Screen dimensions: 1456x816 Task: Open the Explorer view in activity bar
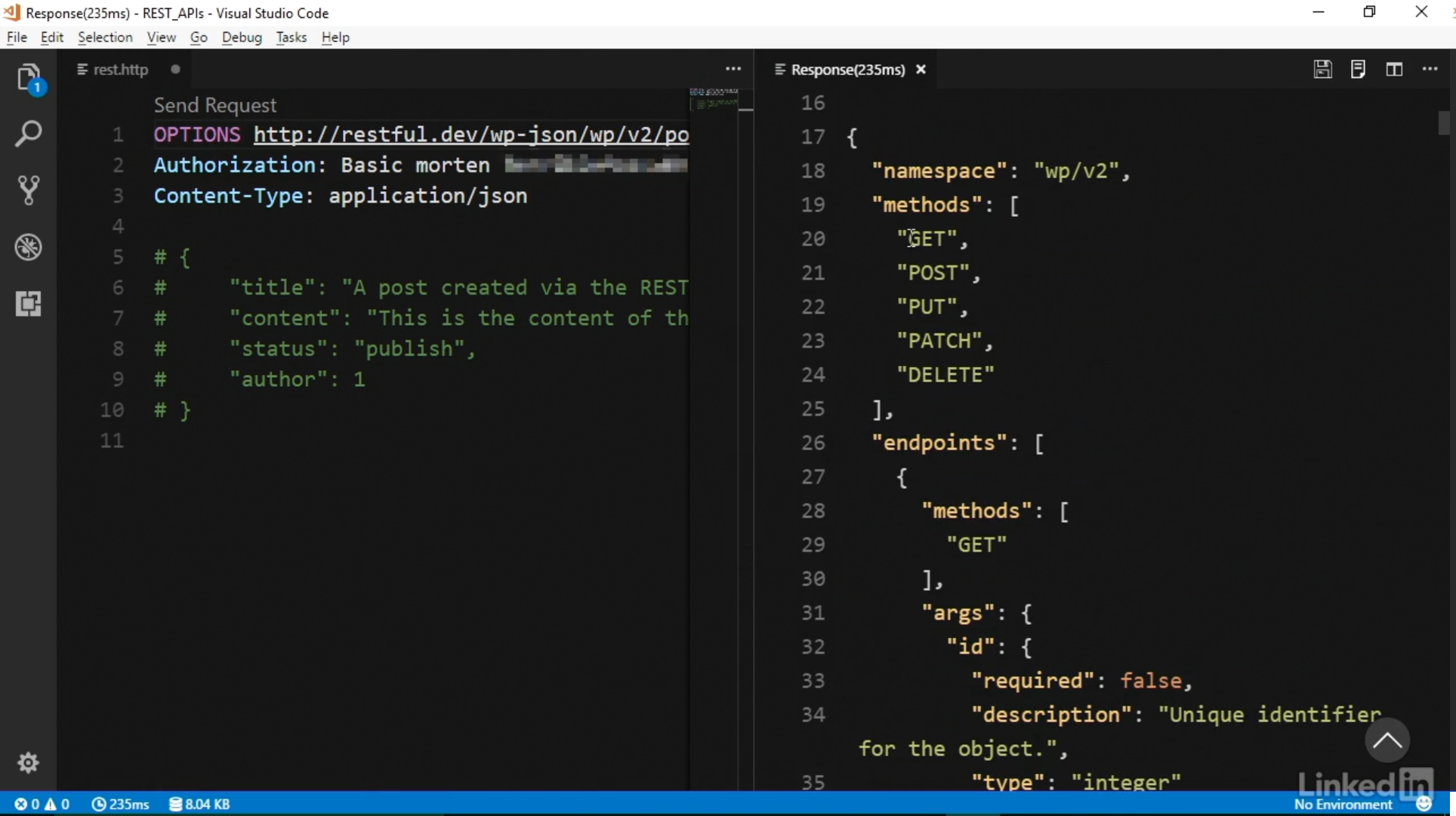click(x=29, y=79)
